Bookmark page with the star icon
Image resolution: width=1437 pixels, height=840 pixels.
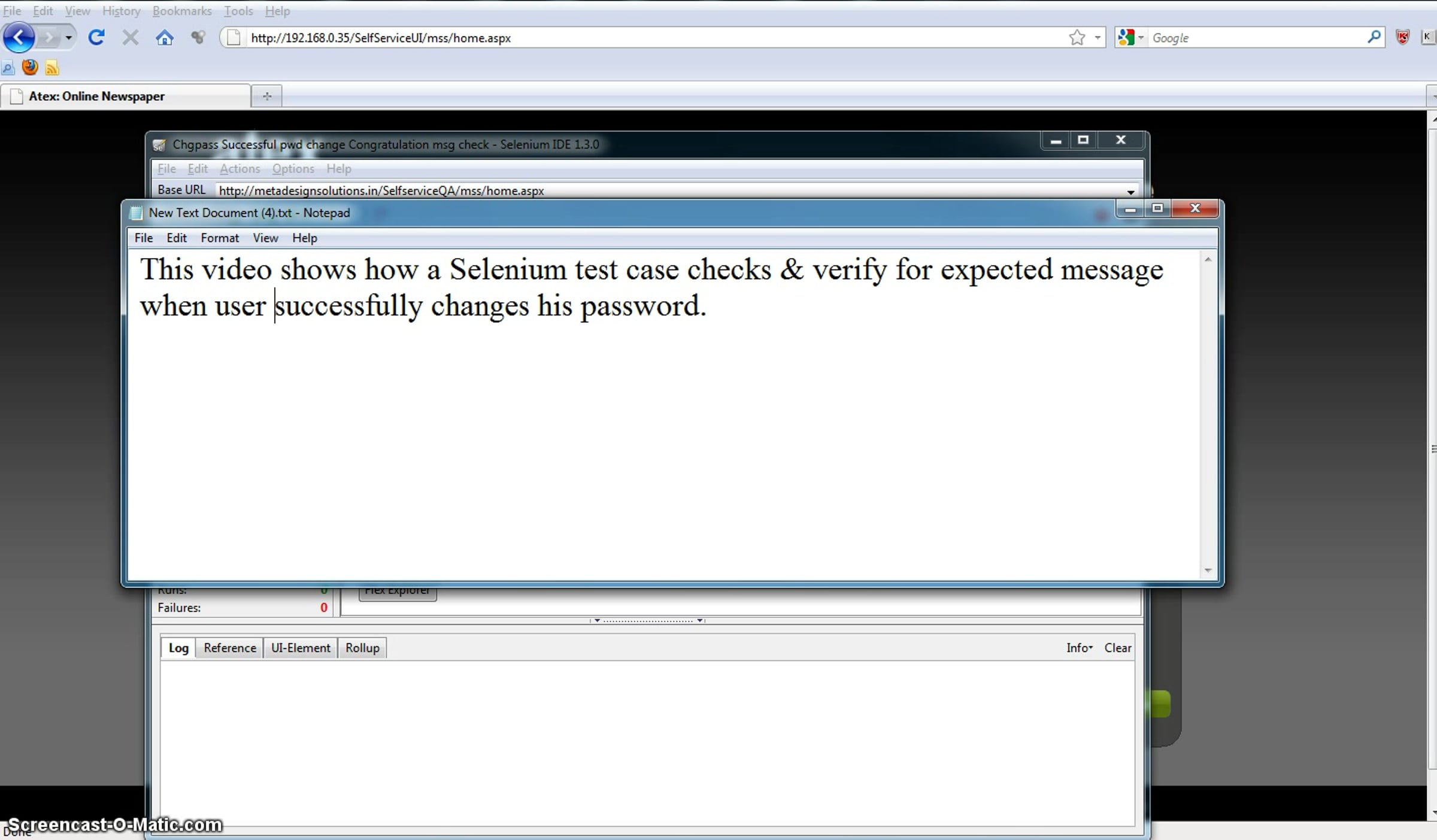(x=1077, y=38)
